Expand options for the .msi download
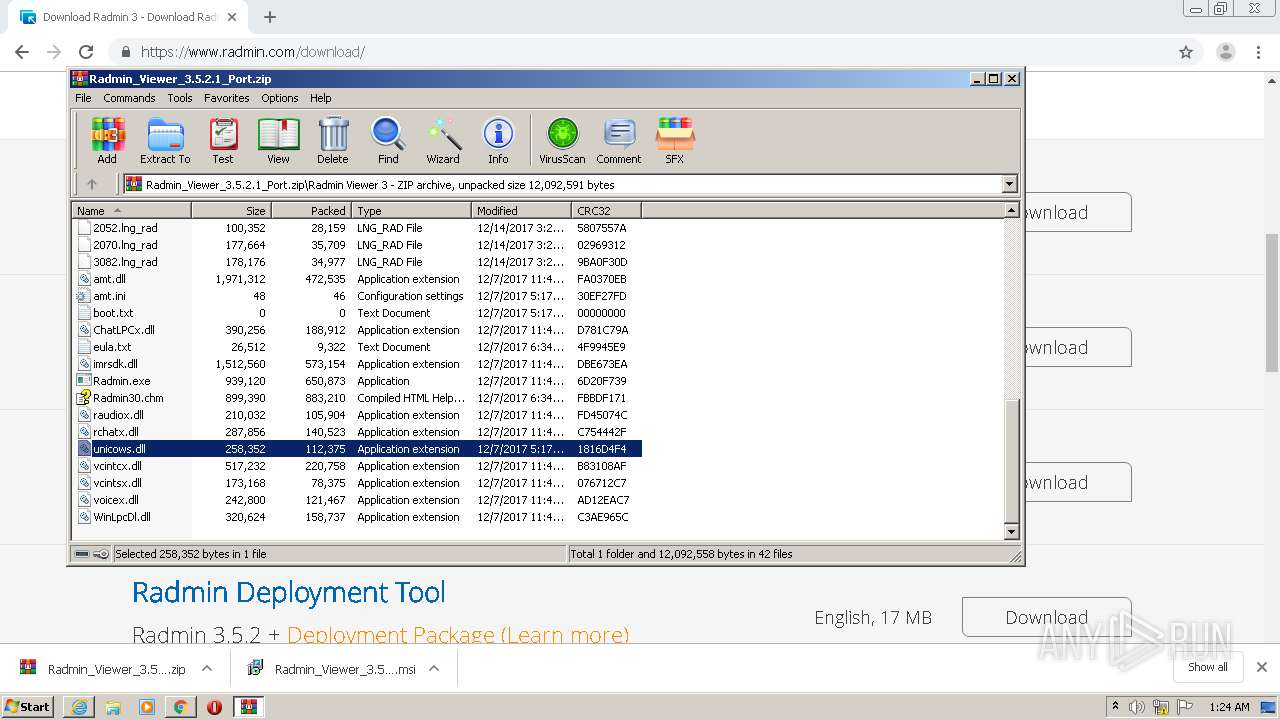This screenshot has width=1280, height=720. point(434,669)
